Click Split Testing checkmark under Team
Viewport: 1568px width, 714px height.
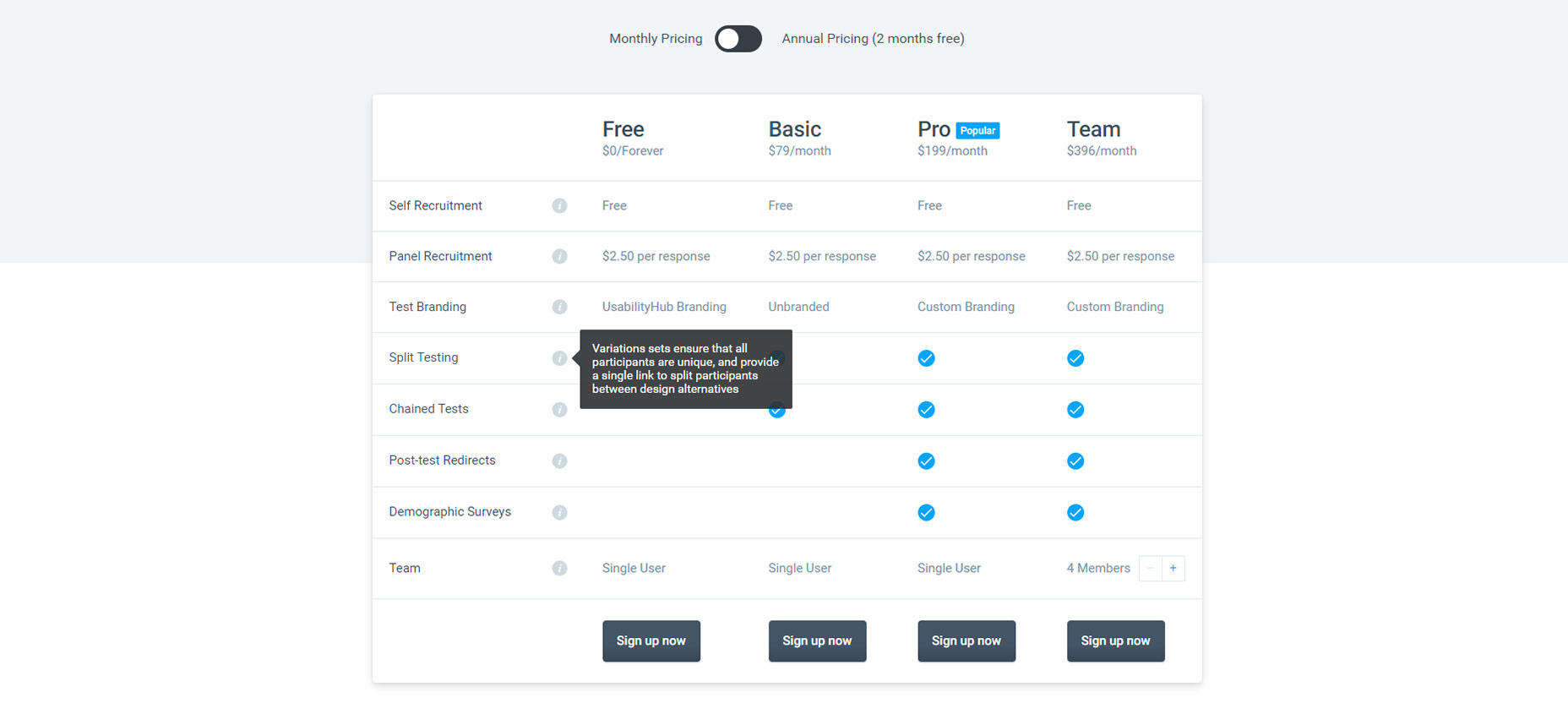point(1075,358)
